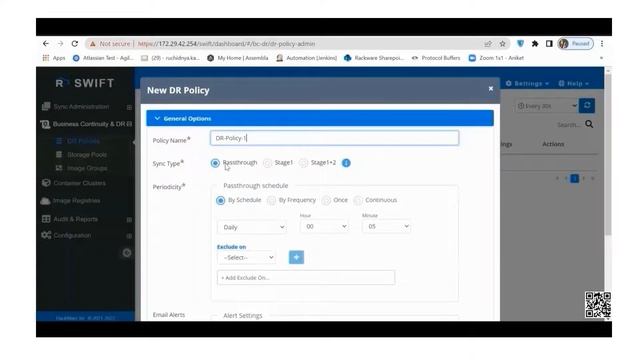This screenshot has height=360, width=640.
Task: Open the Settings menu in header
Action: coord(527,83)
